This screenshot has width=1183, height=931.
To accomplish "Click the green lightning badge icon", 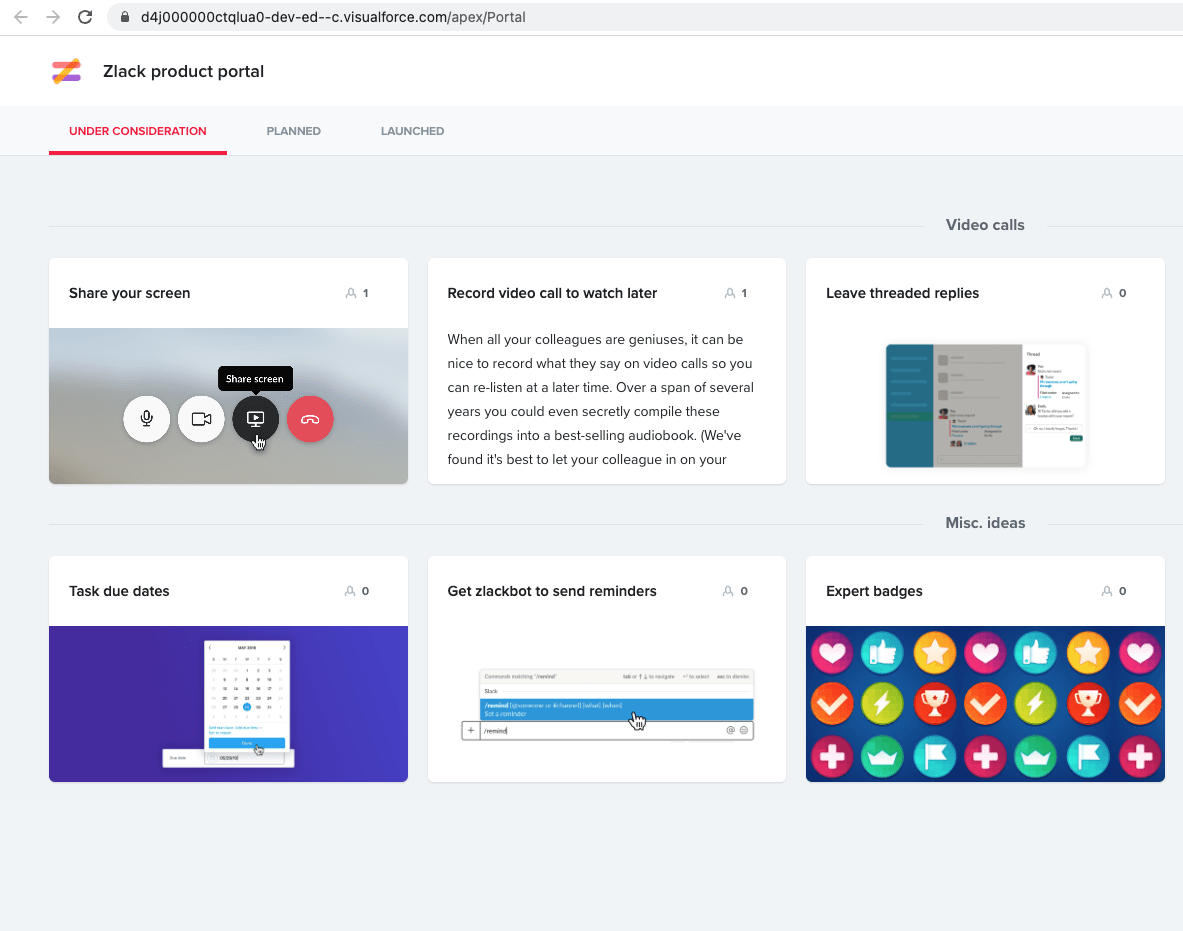I will coord(884,703).
